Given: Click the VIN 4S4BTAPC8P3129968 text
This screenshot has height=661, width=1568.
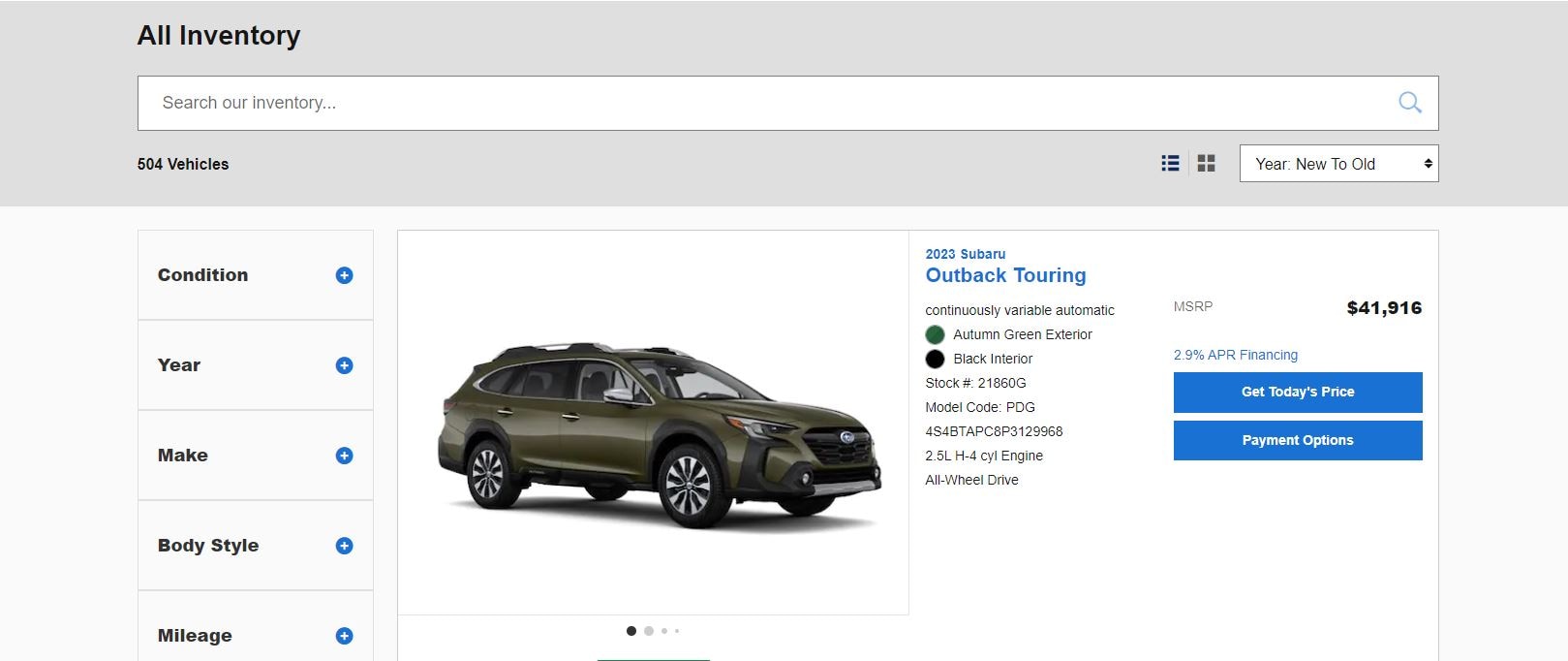Looking at the screenshot, I should click(994, 431).
